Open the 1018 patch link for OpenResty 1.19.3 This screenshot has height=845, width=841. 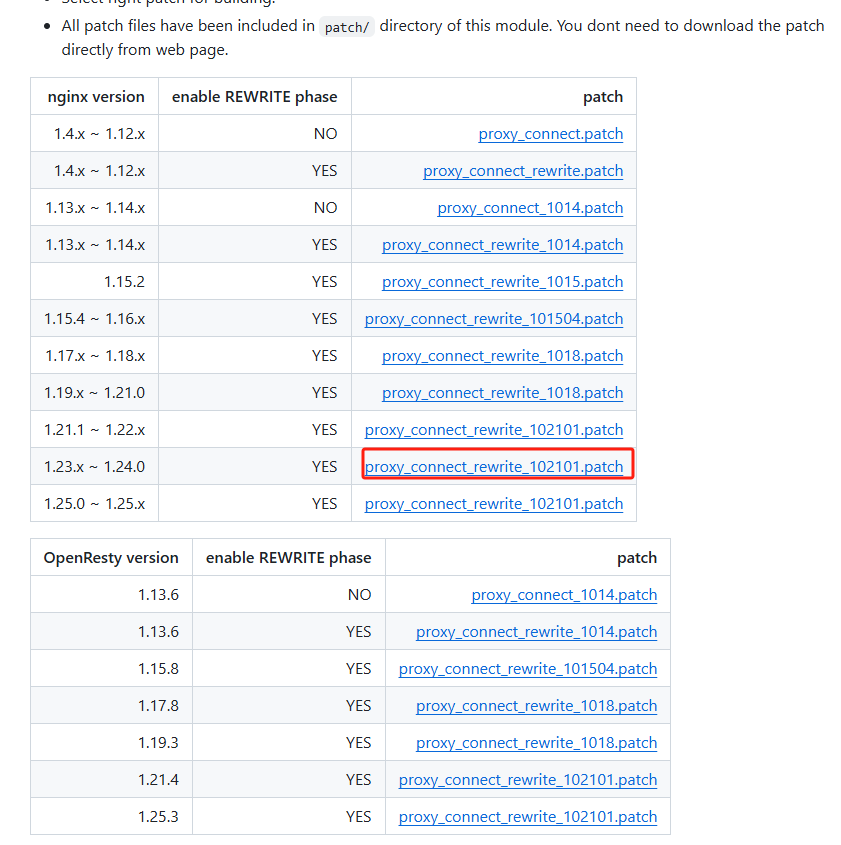click(537, 743)
